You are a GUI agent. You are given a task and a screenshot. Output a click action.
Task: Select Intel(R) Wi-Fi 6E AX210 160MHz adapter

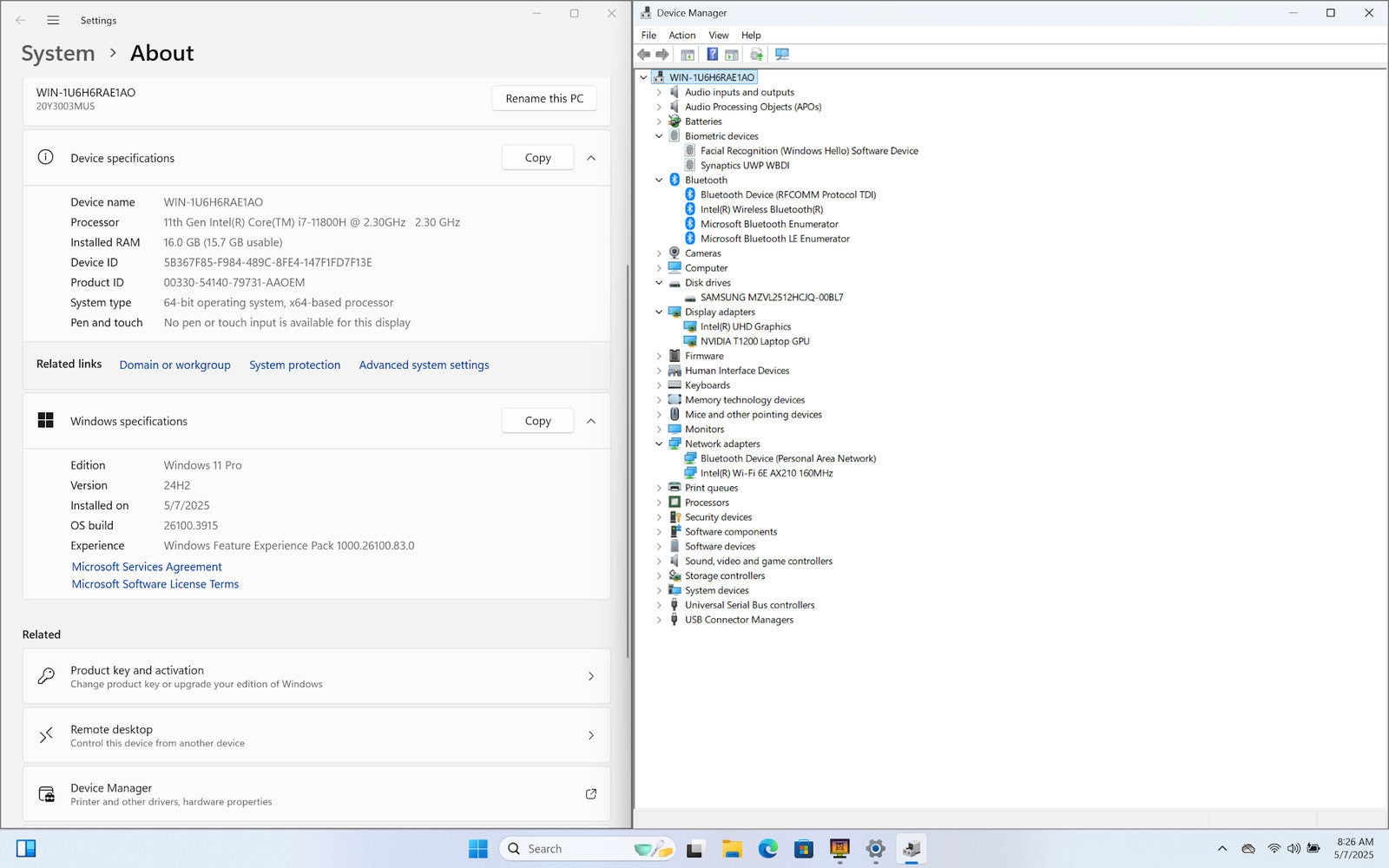coord(767,473)
